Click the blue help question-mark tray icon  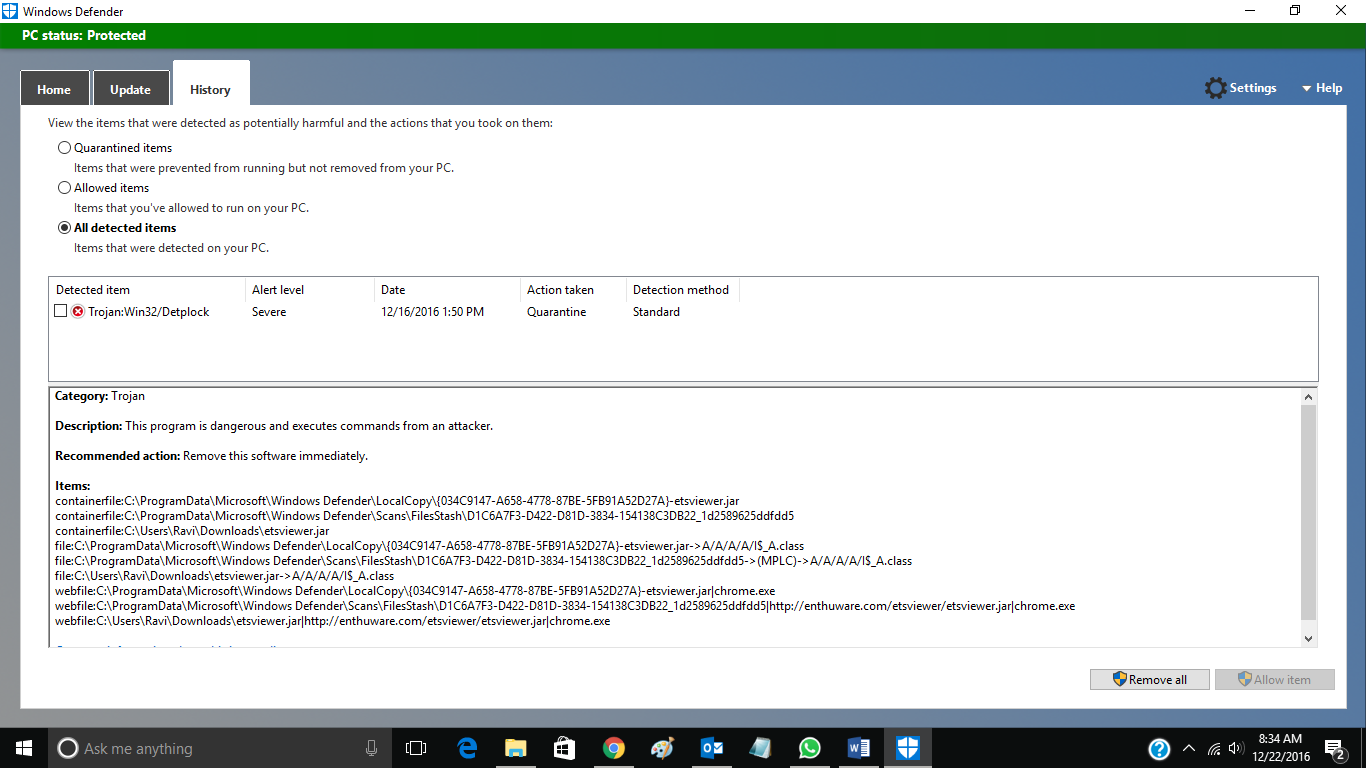pyautogui.click(x=1159, y=748)
